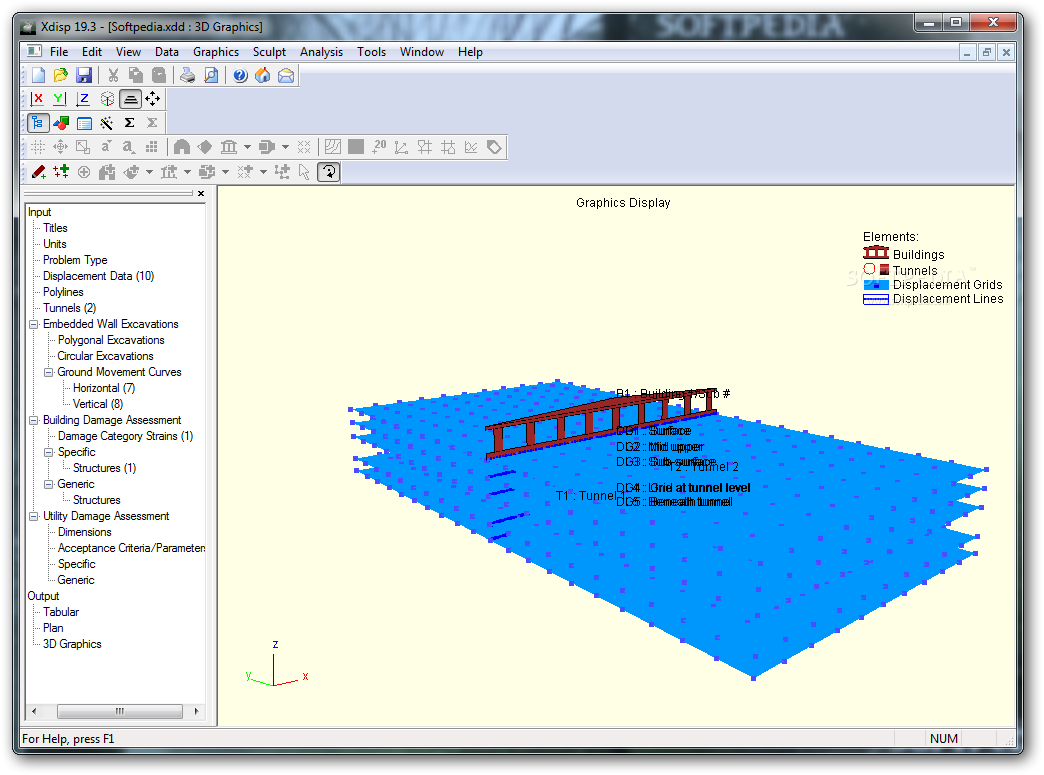Open the Edit menu

[92, 52]
